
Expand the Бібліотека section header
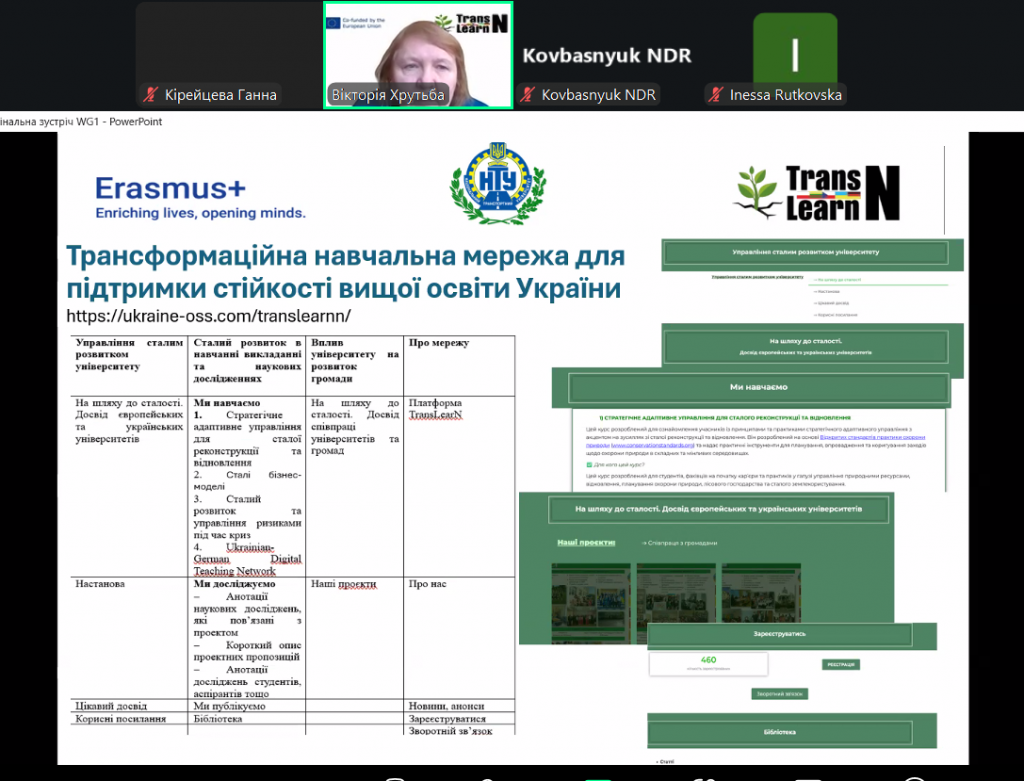pyautogui.click(x=782, y=732)
